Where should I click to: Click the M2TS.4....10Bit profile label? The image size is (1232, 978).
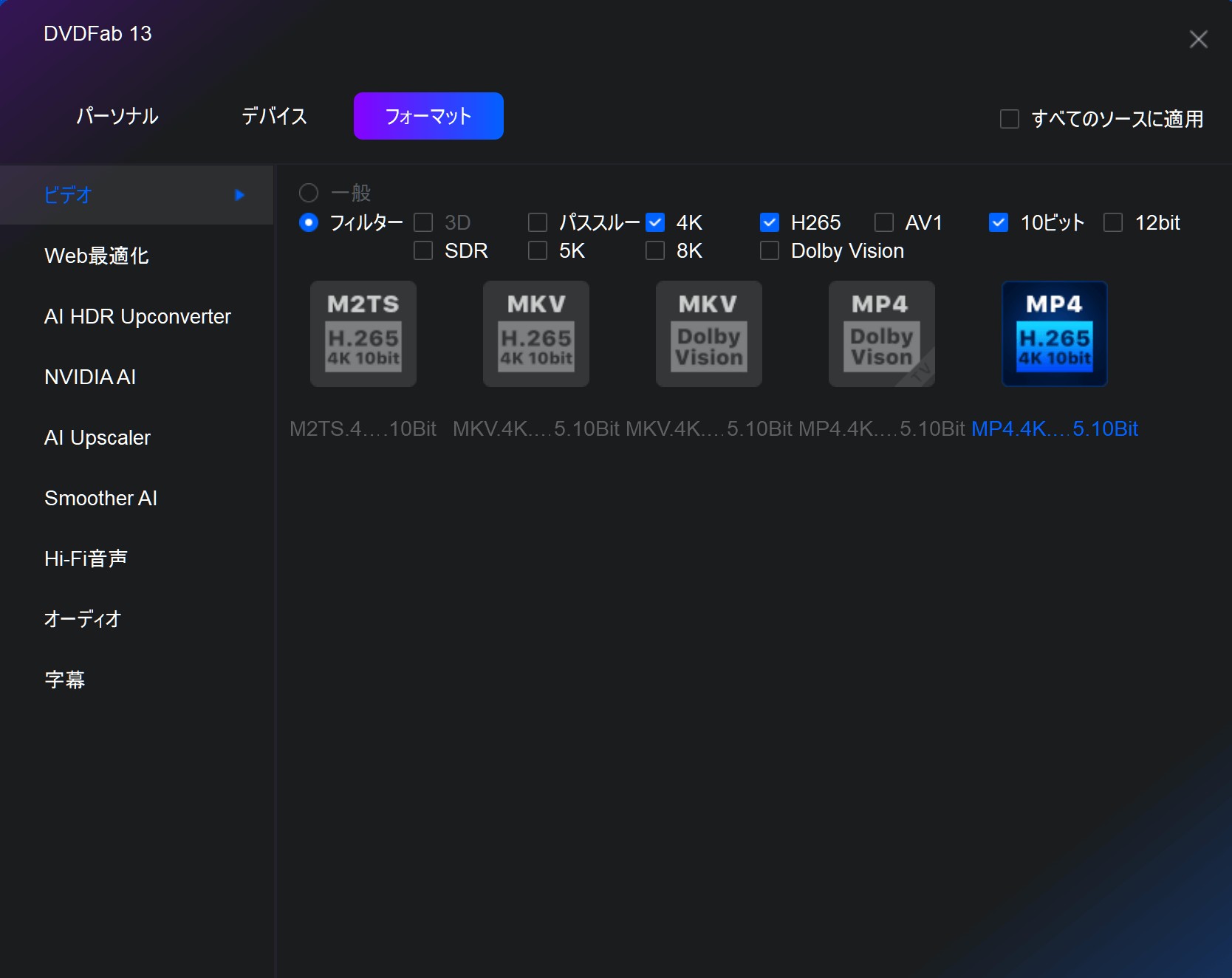[x=363, y=428]
